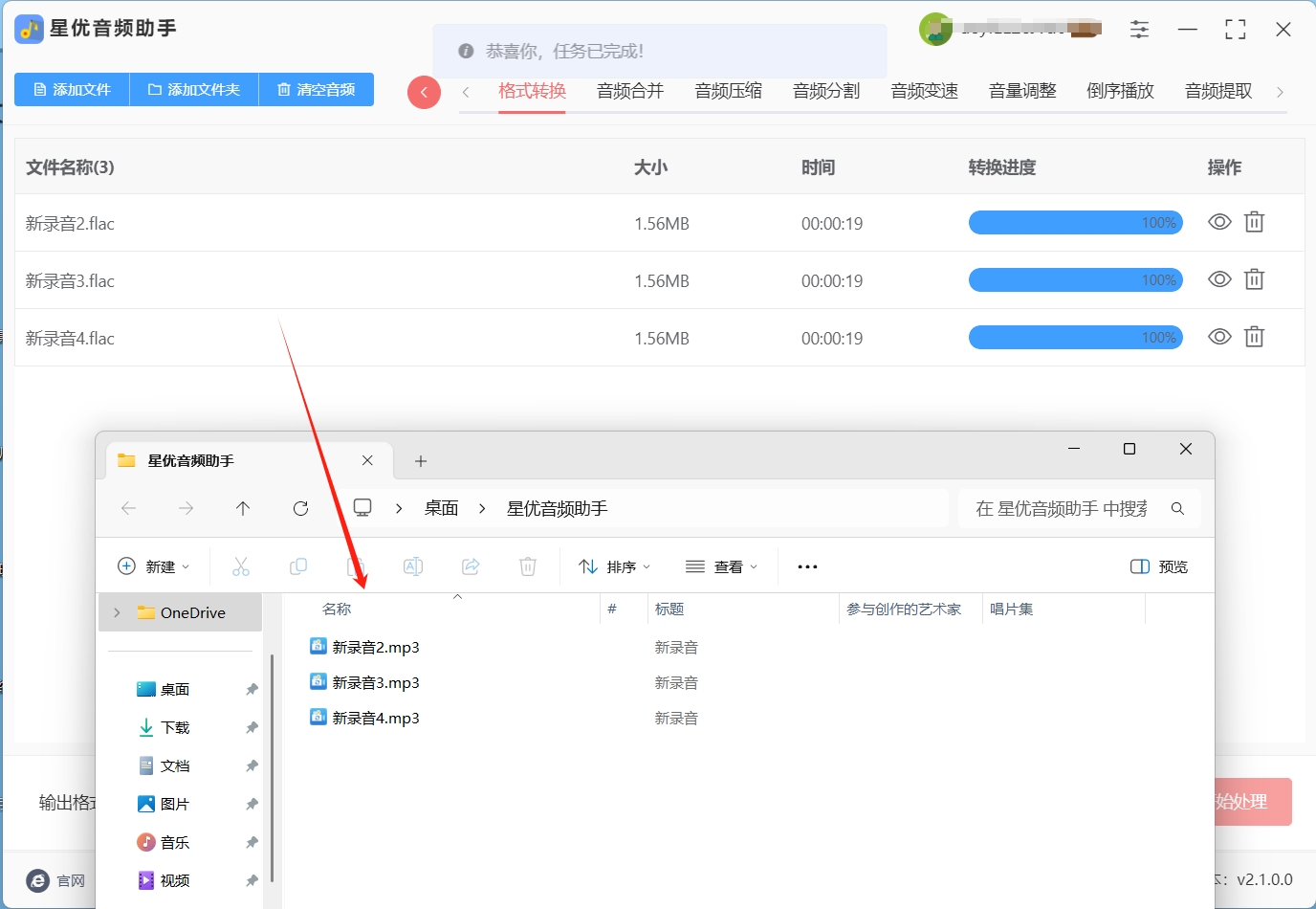Viewport: 1316px width, 909px height.
Task: Open the more options ellipsis menu
Action: click(807, 566)
